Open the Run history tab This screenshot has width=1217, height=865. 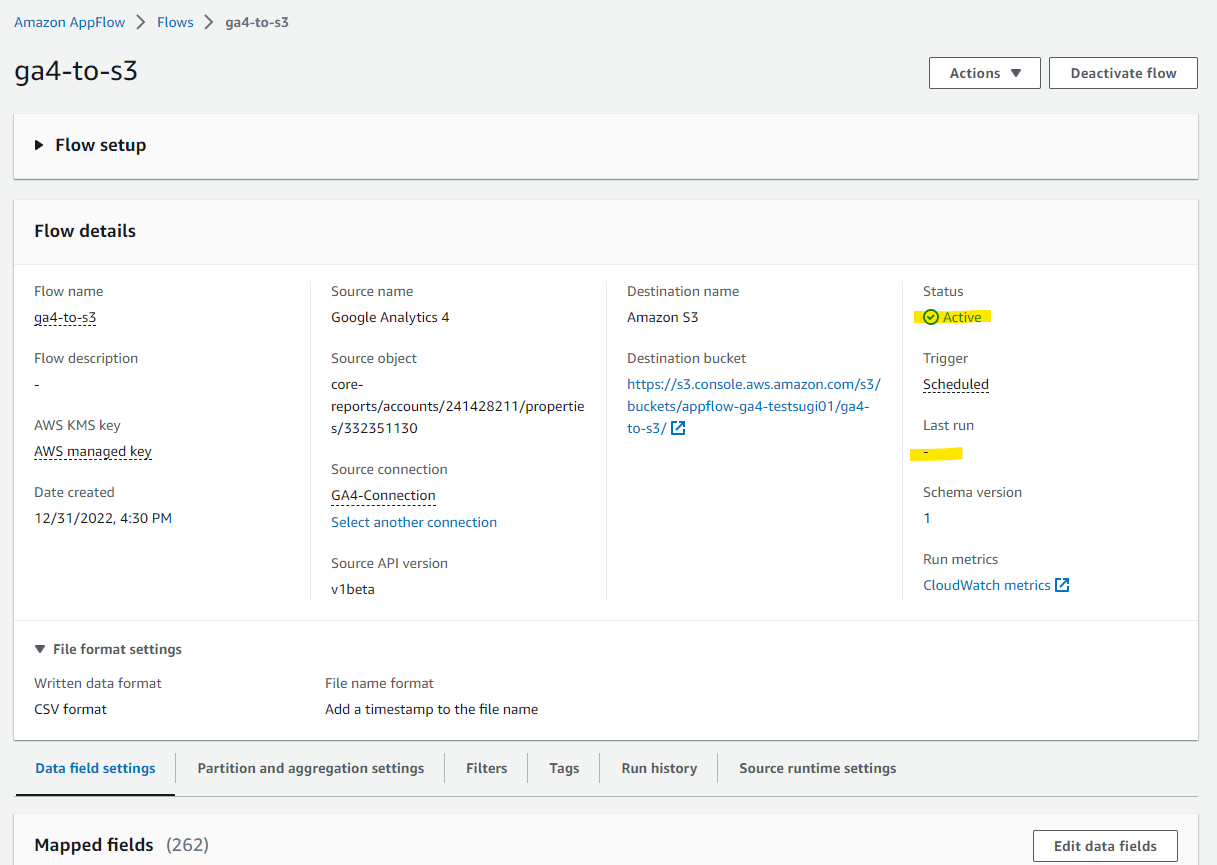click(x=659, y=768)
